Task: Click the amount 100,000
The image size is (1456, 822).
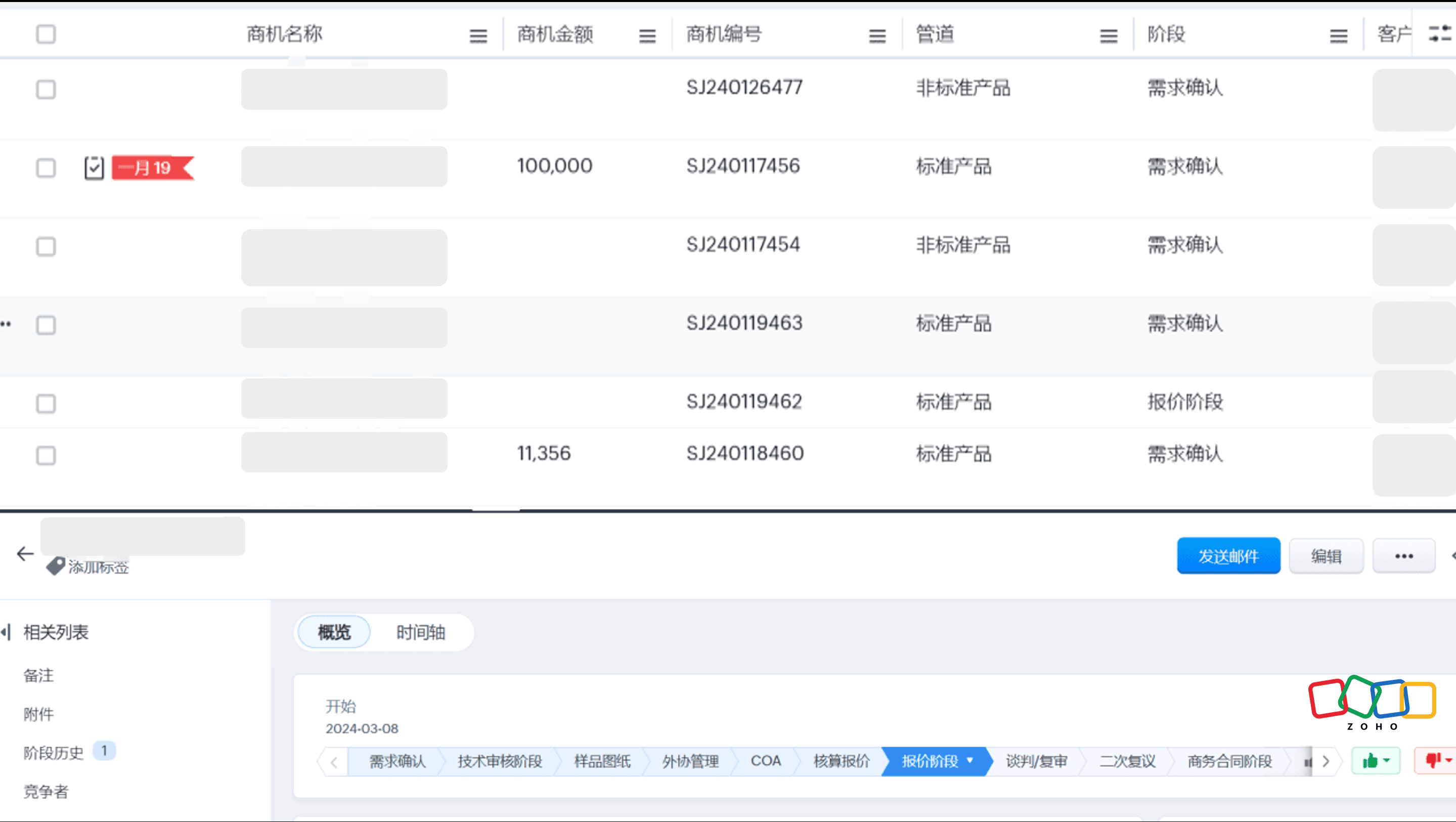Action: click(554, 165)
